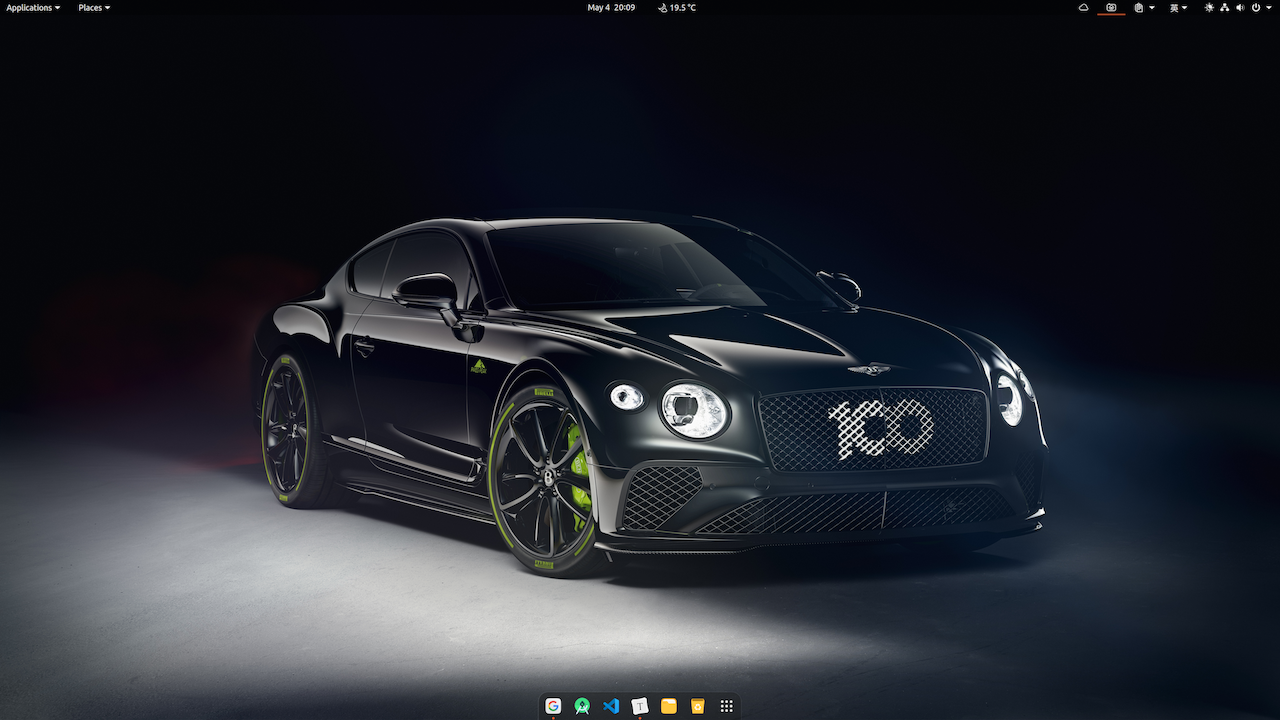Screen dimensions: 1280x720
Task: Open the Applications menu
Action: (x=33, y=7)
